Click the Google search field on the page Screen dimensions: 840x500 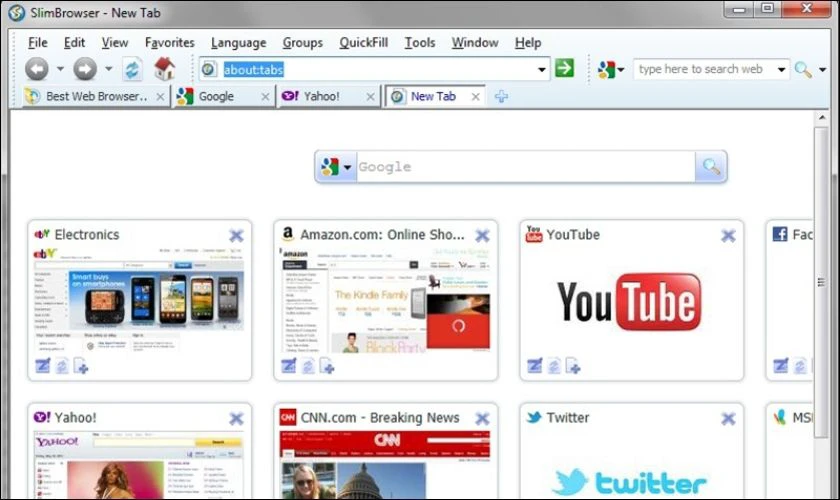[526, 167]
